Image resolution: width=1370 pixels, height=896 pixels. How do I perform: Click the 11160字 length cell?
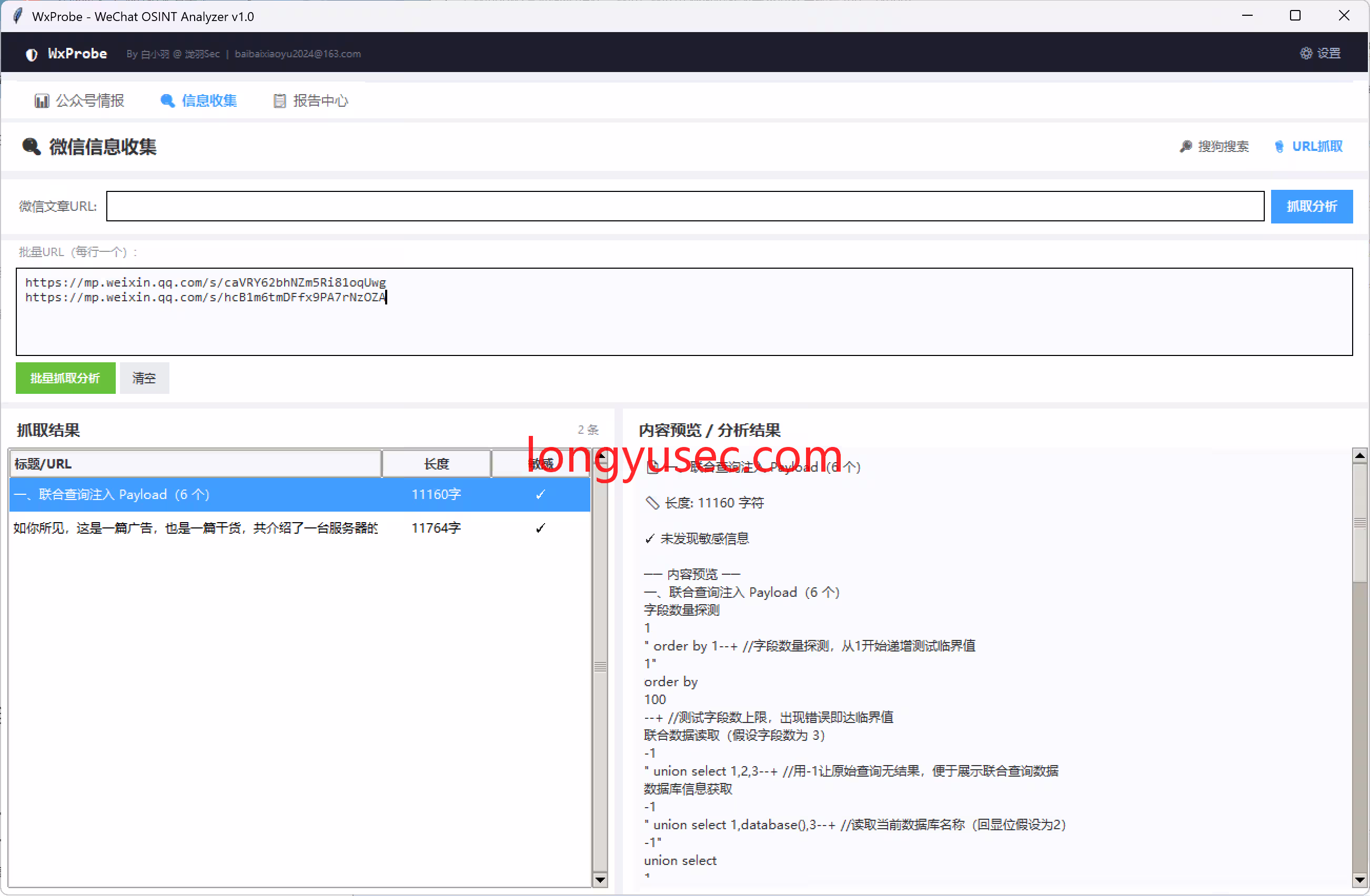pos(436,494)
